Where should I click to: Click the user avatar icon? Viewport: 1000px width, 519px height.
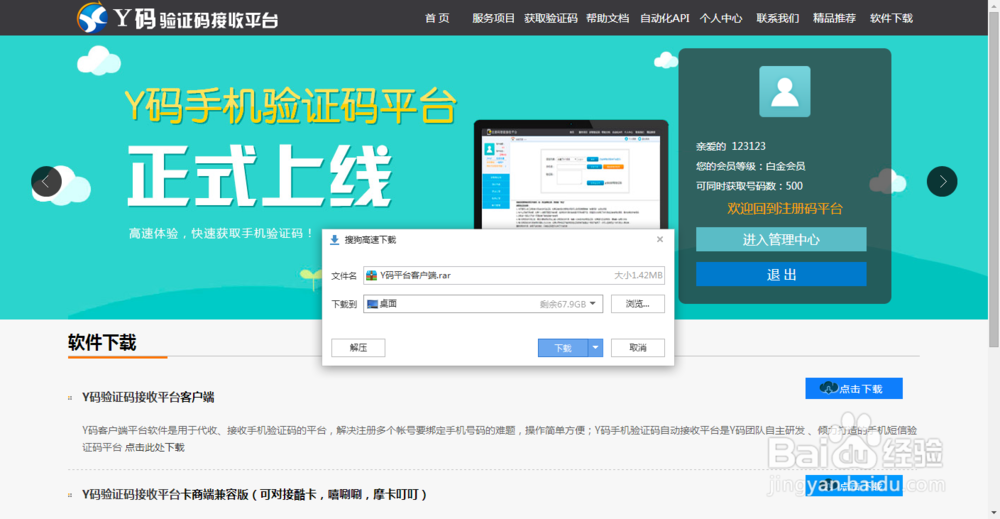click(x=784, y=92)
